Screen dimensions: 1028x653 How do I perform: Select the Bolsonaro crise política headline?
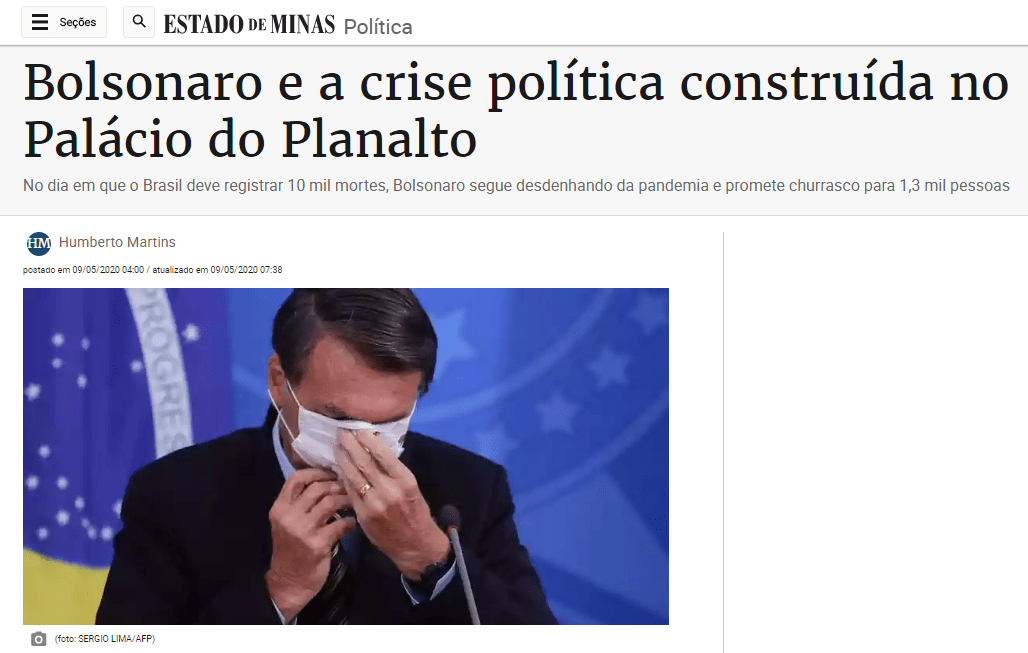pyautogui.click(x=515, y=110)
